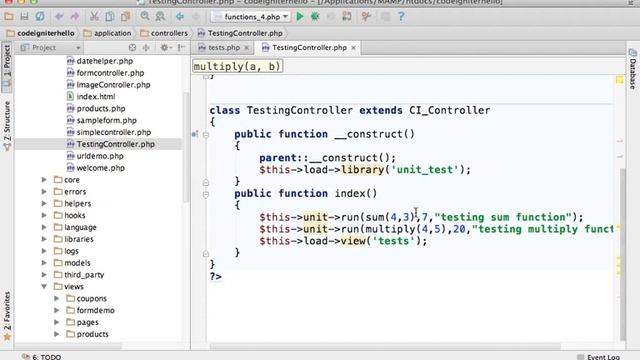The image size is (640, 360).
Task: Expand the core folder
Action: click(44, 180)
